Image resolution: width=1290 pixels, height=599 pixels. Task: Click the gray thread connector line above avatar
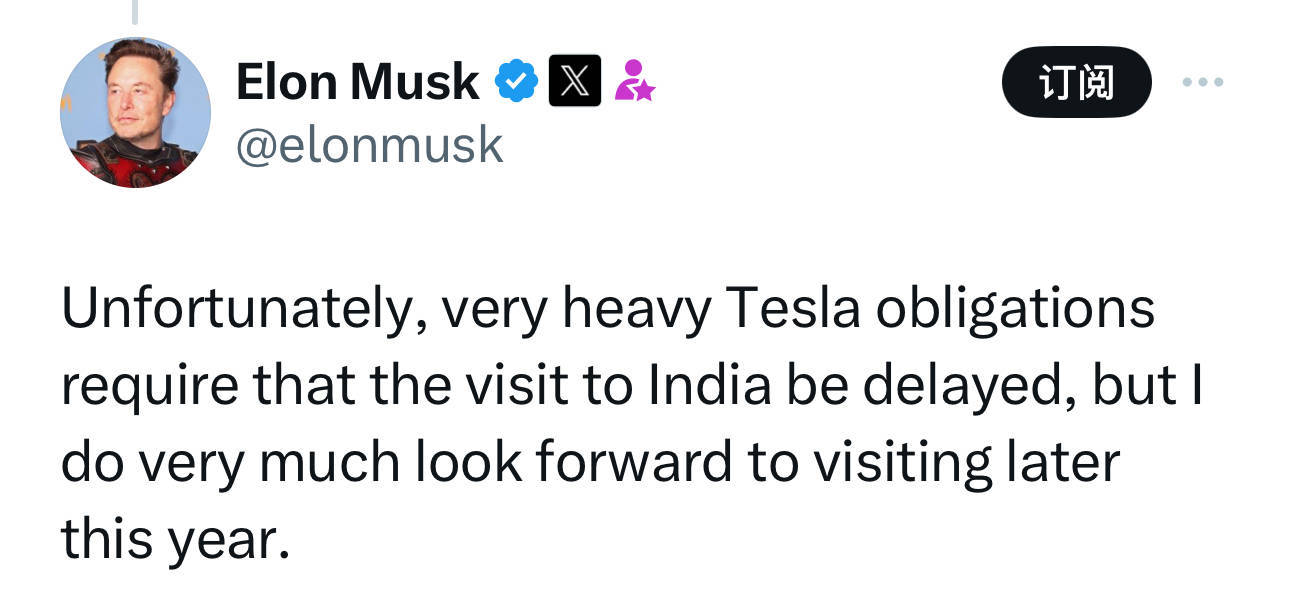point(135,12)
